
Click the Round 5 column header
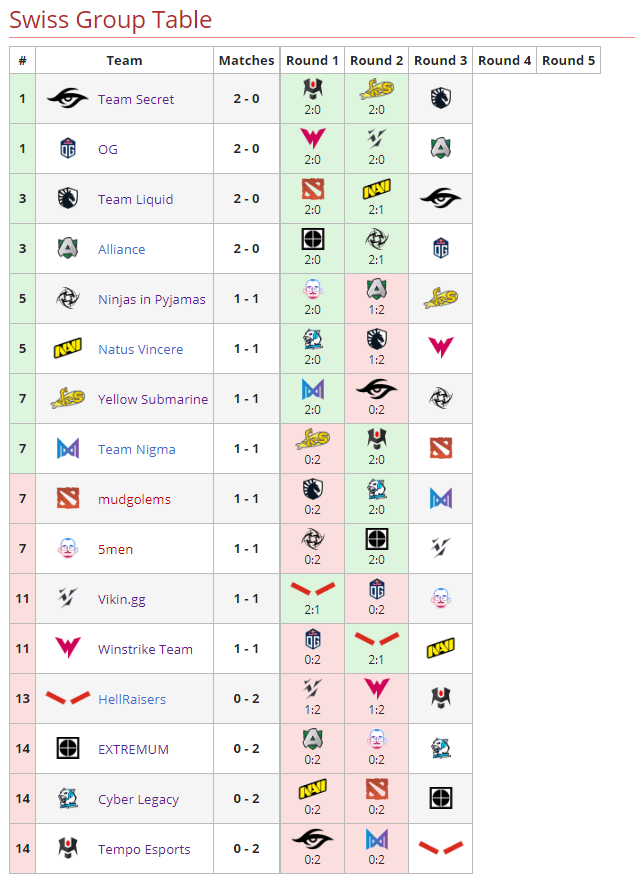568,60
